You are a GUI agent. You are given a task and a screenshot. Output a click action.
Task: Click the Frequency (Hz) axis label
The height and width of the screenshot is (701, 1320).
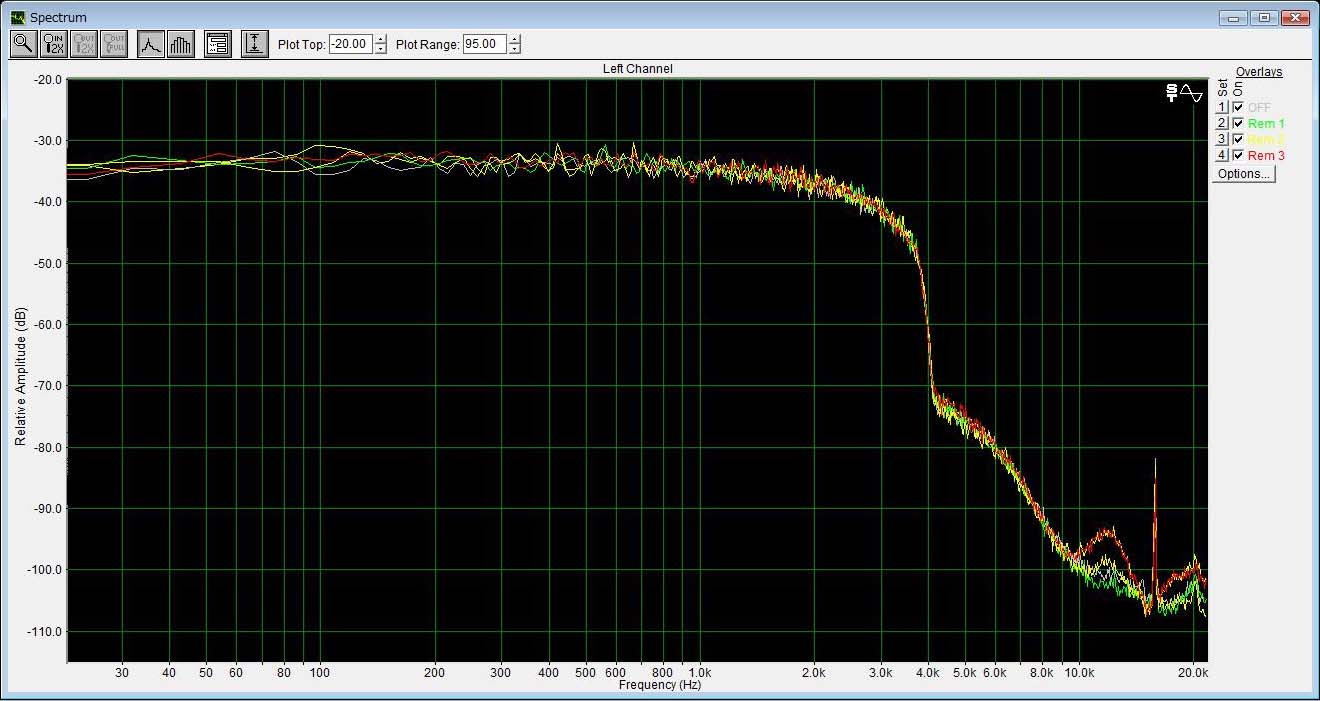(660, 685)
